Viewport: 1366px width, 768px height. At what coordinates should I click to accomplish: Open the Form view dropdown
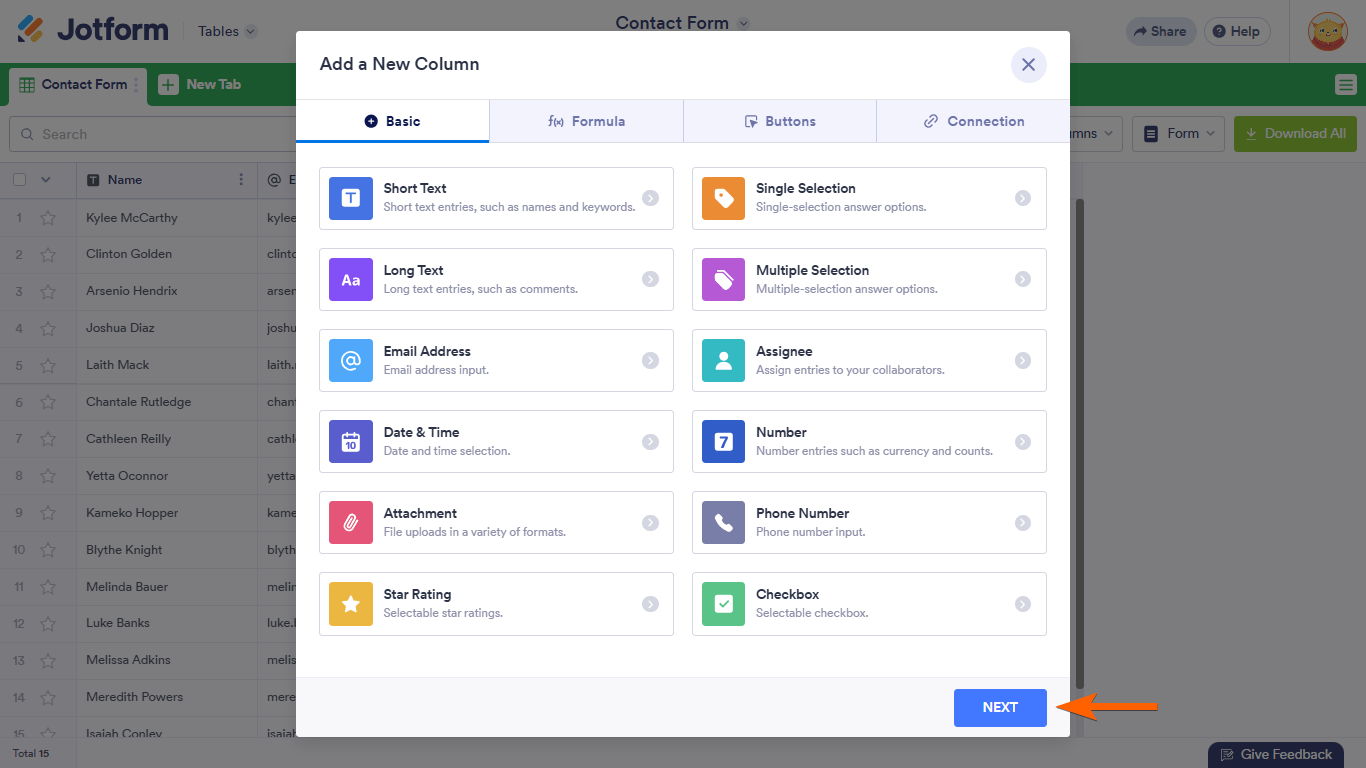[1180, 134]
